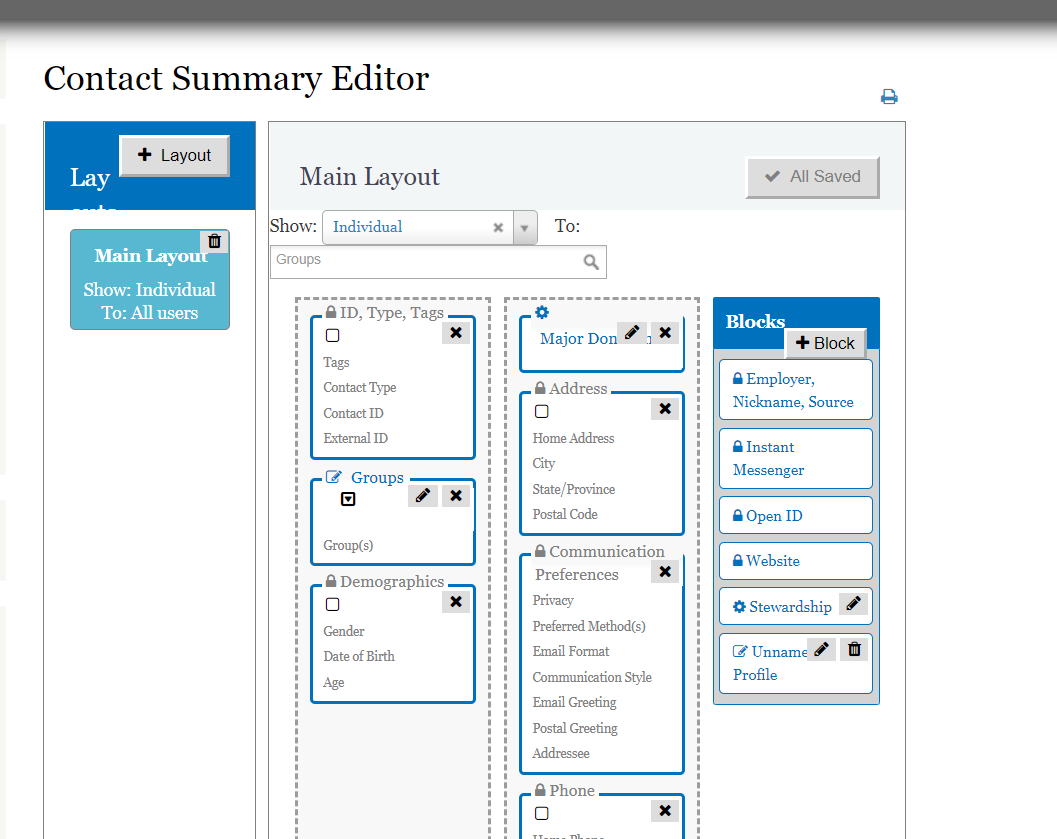Click the Addressee field text
This screenshot has height=839, width=1057.
click(x=560, y=753)
